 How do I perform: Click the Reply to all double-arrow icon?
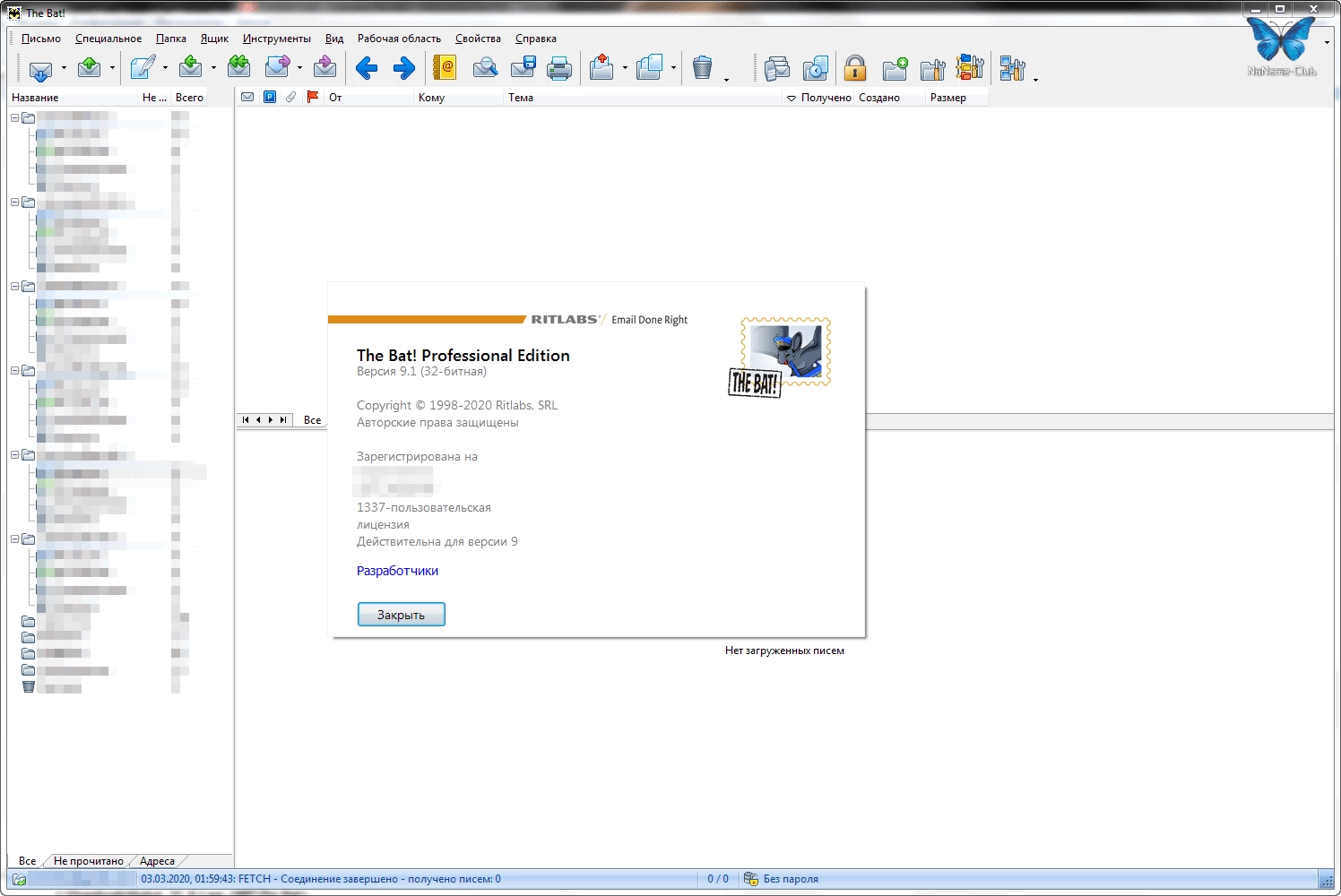(x=238, y=67)
